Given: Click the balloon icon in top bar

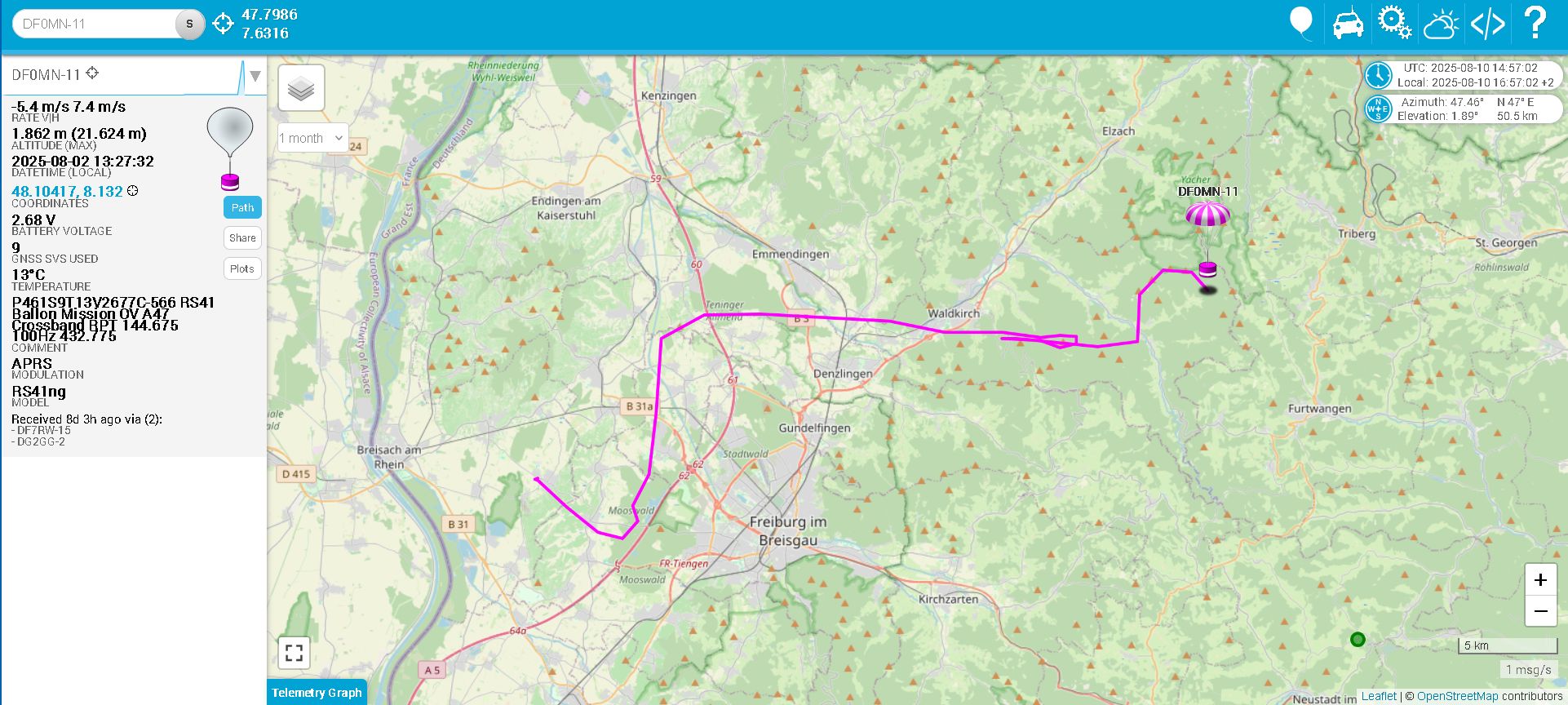Looking at the screenshot, I should click(x=1301, y=22).
